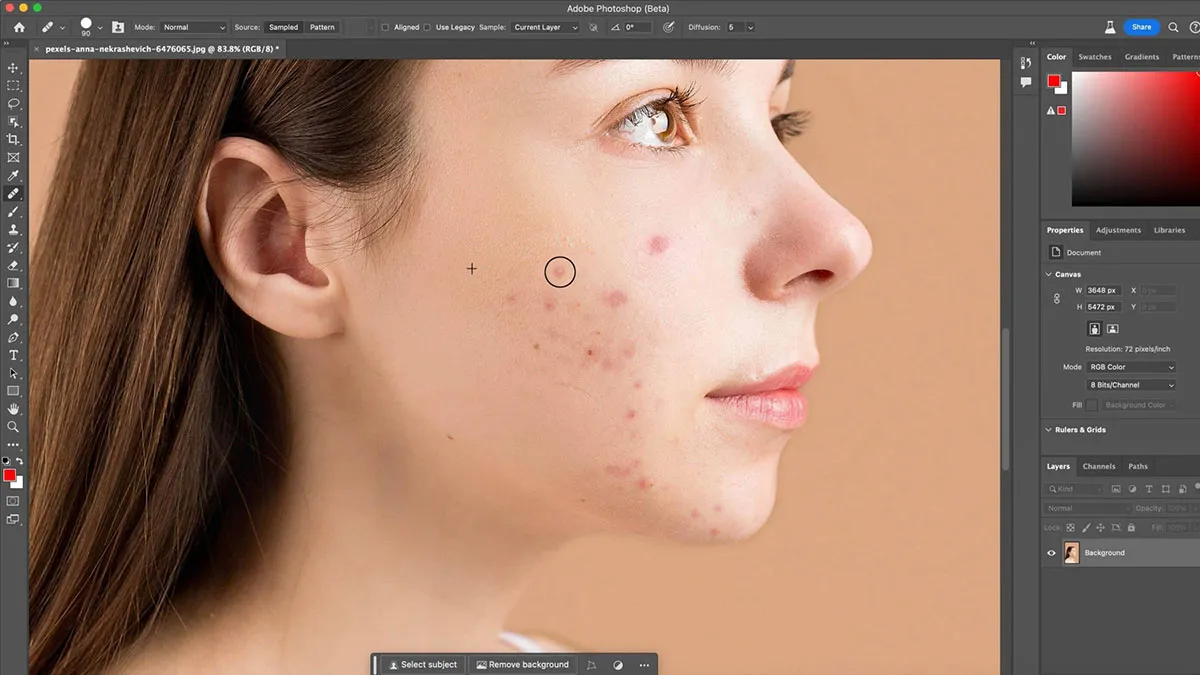Image resolution: width=1200 pixels, height=675 pixels.
Task: Enable the Aligned checkbox
Action: pyautogui.click(x=385, y=27)
